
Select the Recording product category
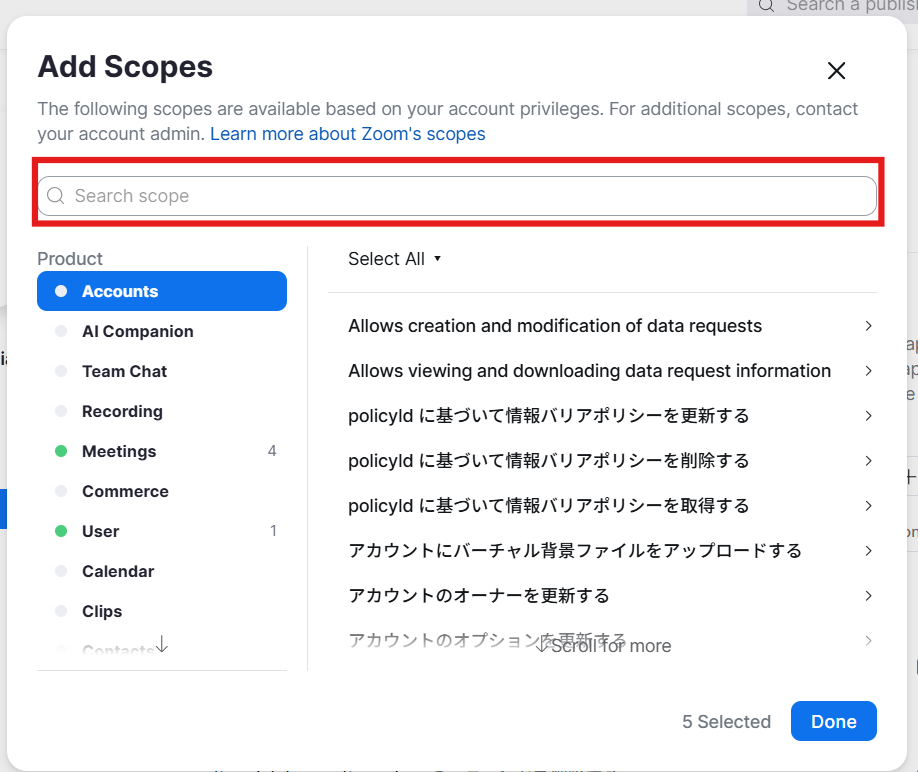122,411
